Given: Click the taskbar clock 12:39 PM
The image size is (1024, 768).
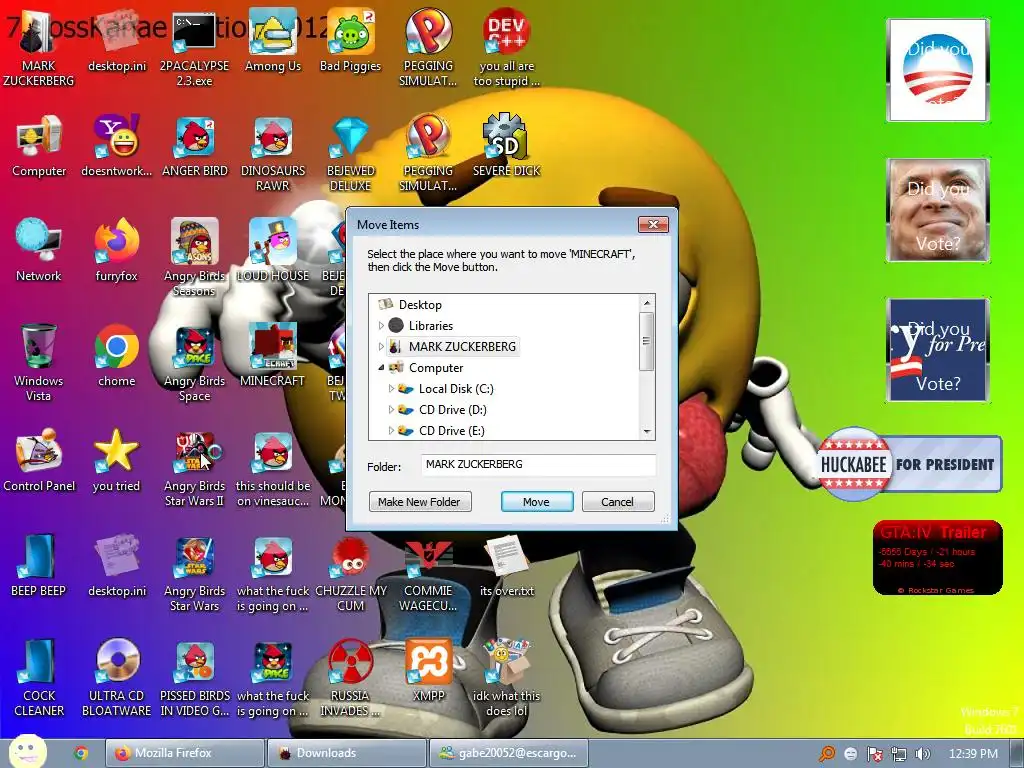Looking at the screenshot, I should tap(973, 754).
